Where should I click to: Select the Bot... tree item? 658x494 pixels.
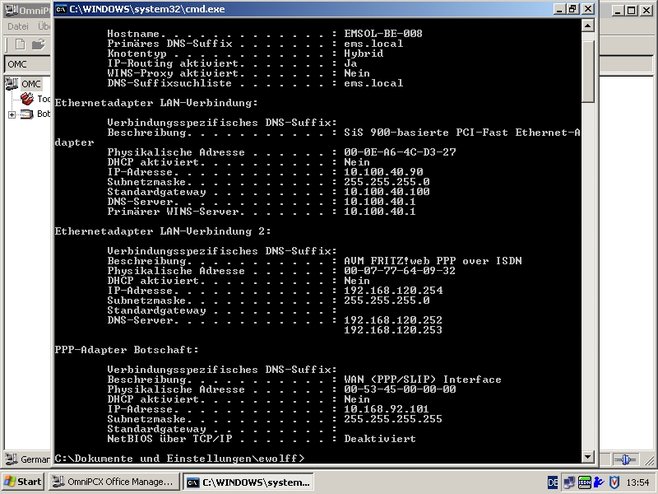(44, 114)
